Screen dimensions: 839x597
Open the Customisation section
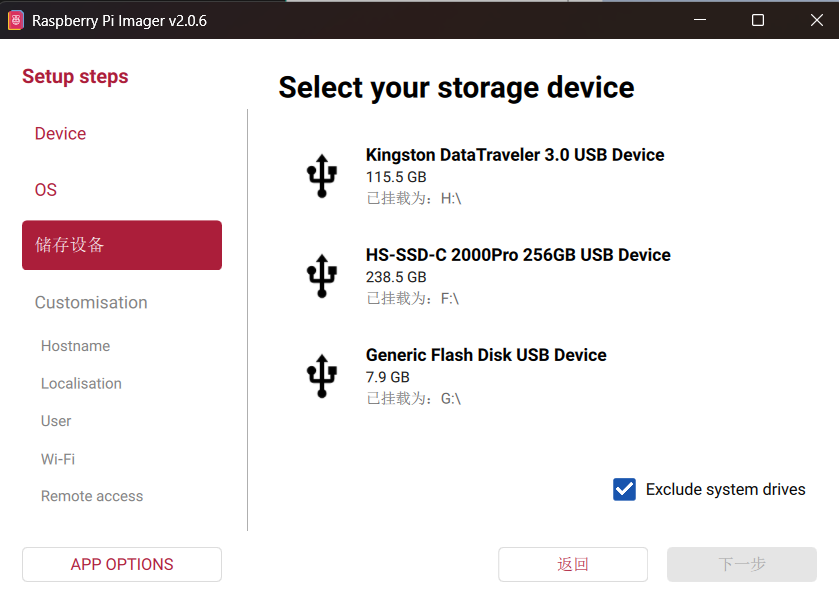pos(91,303)
